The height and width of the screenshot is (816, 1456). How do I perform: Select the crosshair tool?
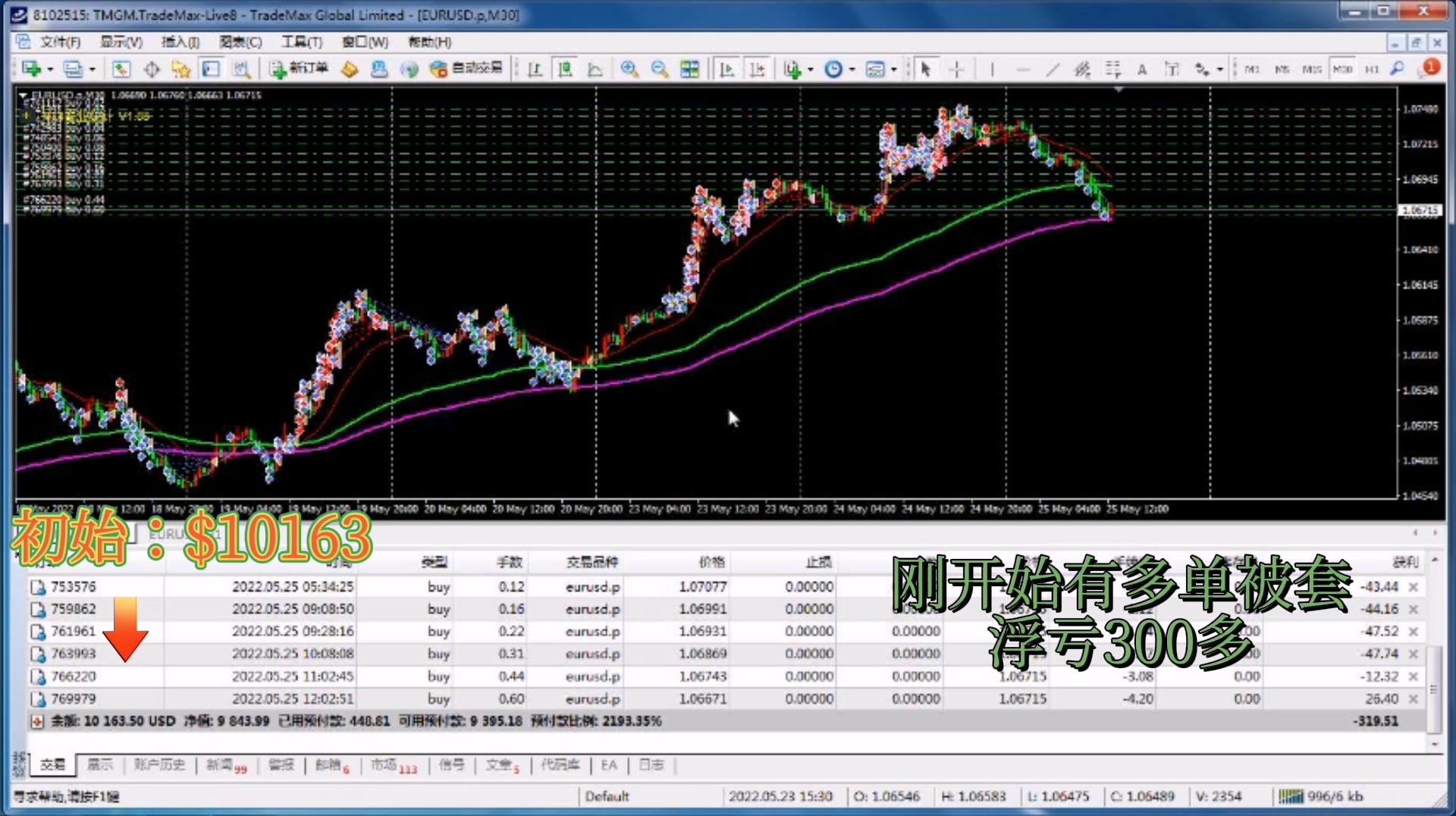pos(956,70)
